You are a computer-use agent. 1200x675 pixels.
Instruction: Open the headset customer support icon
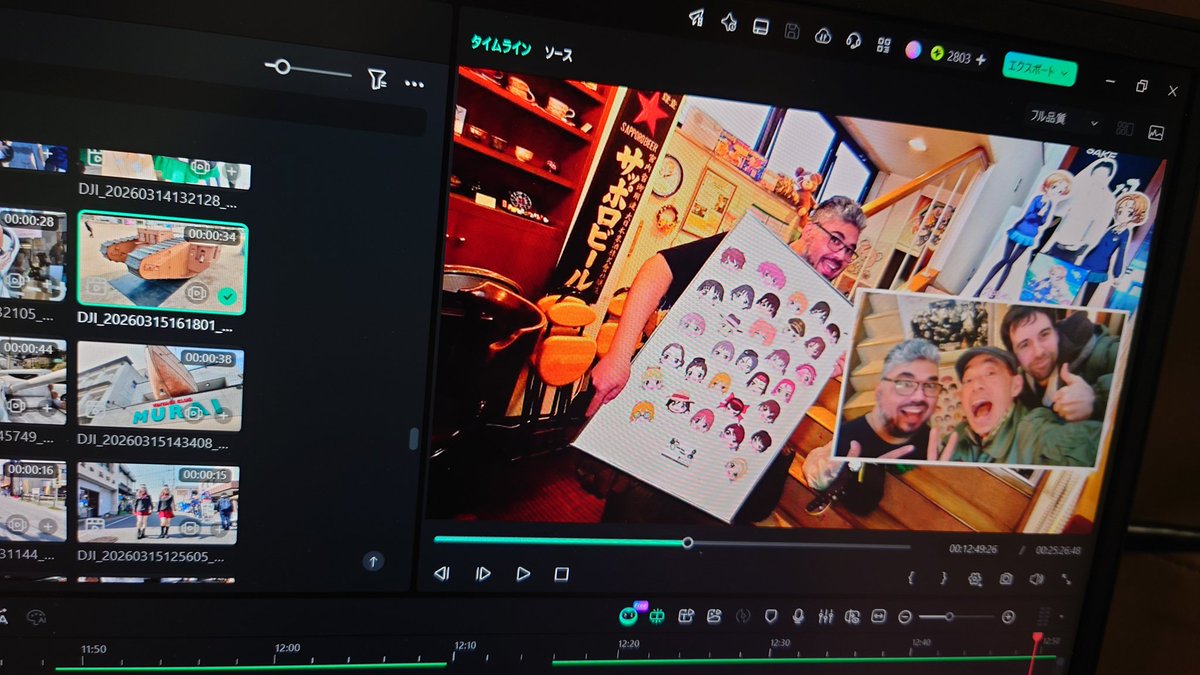(853, 40)
